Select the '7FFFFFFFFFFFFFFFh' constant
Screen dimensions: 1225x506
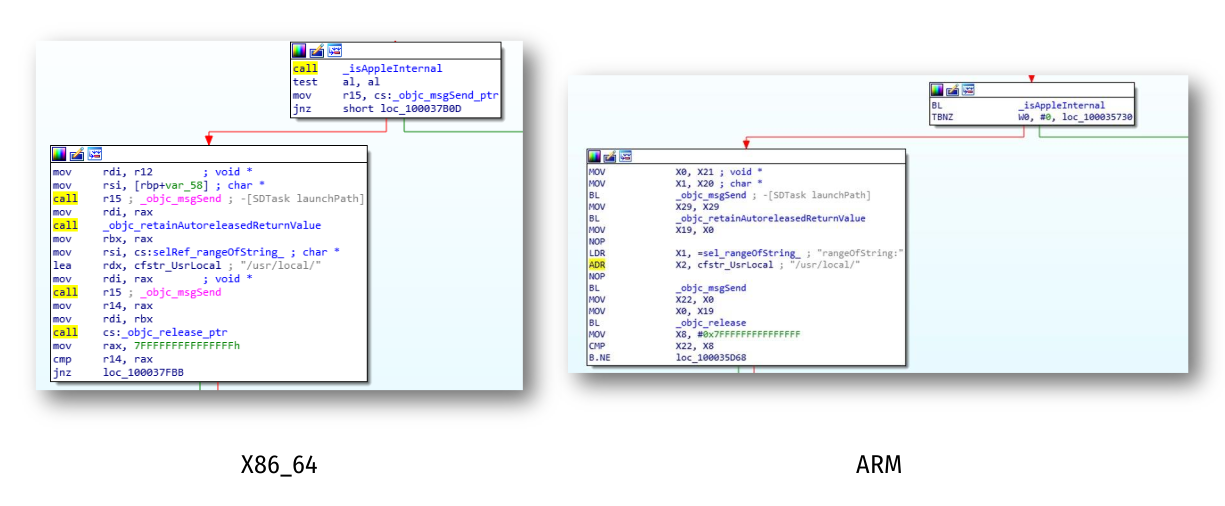pyautogui.click(x=188, y=346)
